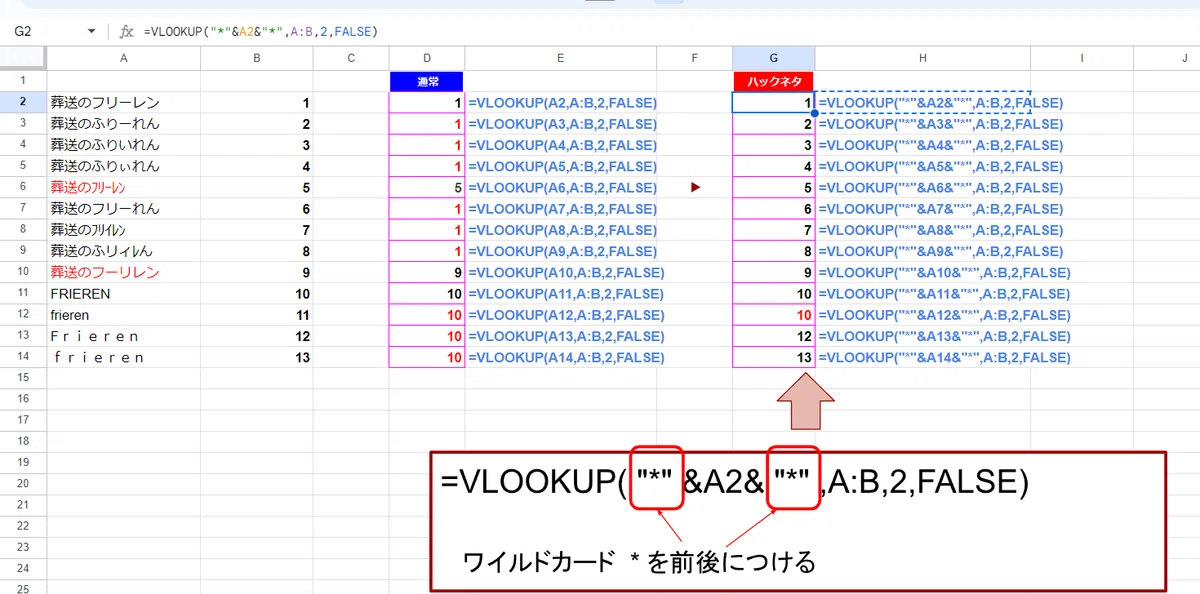Select the dark red triangle in column F
Viewport: 1200px width, 594px height.
tap(695, 187)
